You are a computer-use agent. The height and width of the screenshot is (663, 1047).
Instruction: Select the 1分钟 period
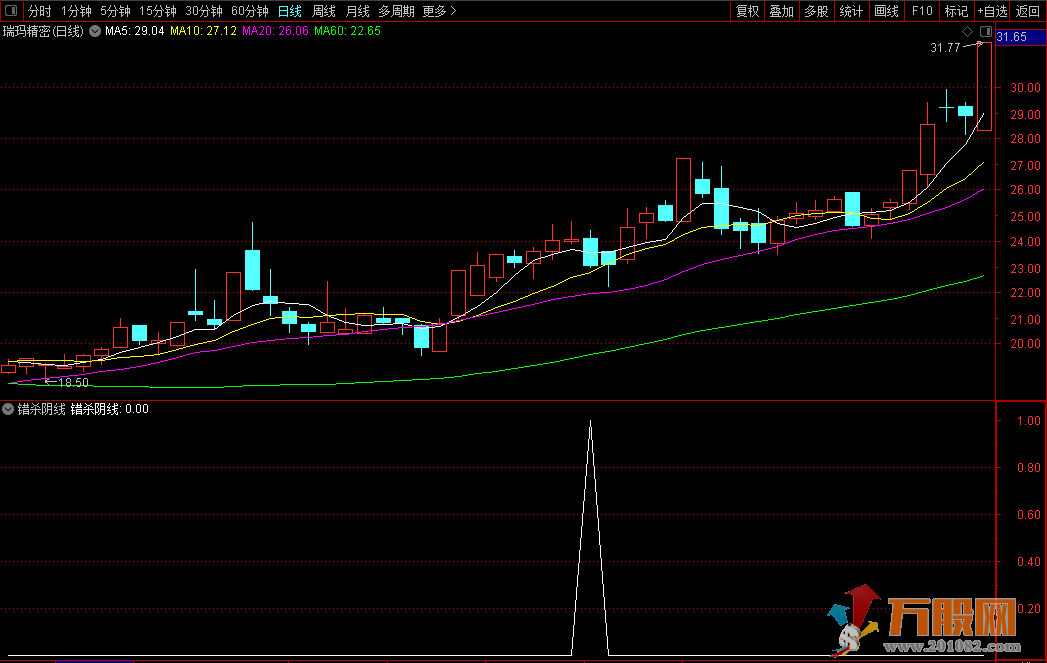76,11
